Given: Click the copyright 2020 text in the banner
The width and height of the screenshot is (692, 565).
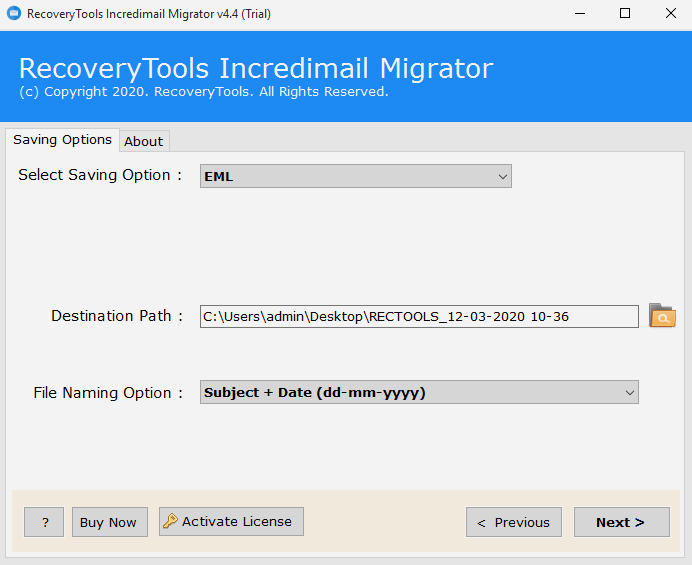Looking at the screenshot, I should [x=203, y=92].
